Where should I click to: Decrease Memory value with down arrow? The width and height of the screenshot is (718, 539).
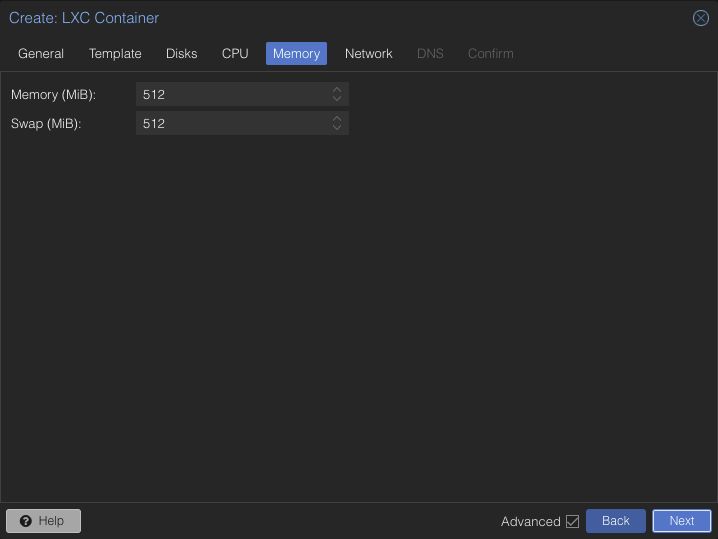coord(337,99)
